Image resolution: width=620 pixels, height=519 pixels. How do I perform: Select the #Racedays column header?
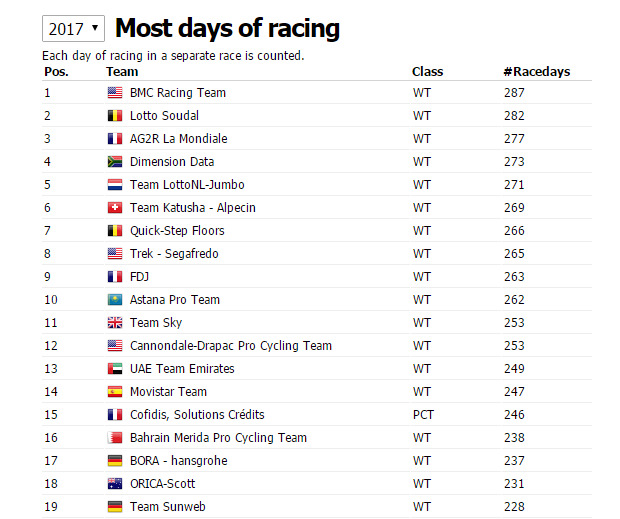pyautogui.click(x=537, y=72)
